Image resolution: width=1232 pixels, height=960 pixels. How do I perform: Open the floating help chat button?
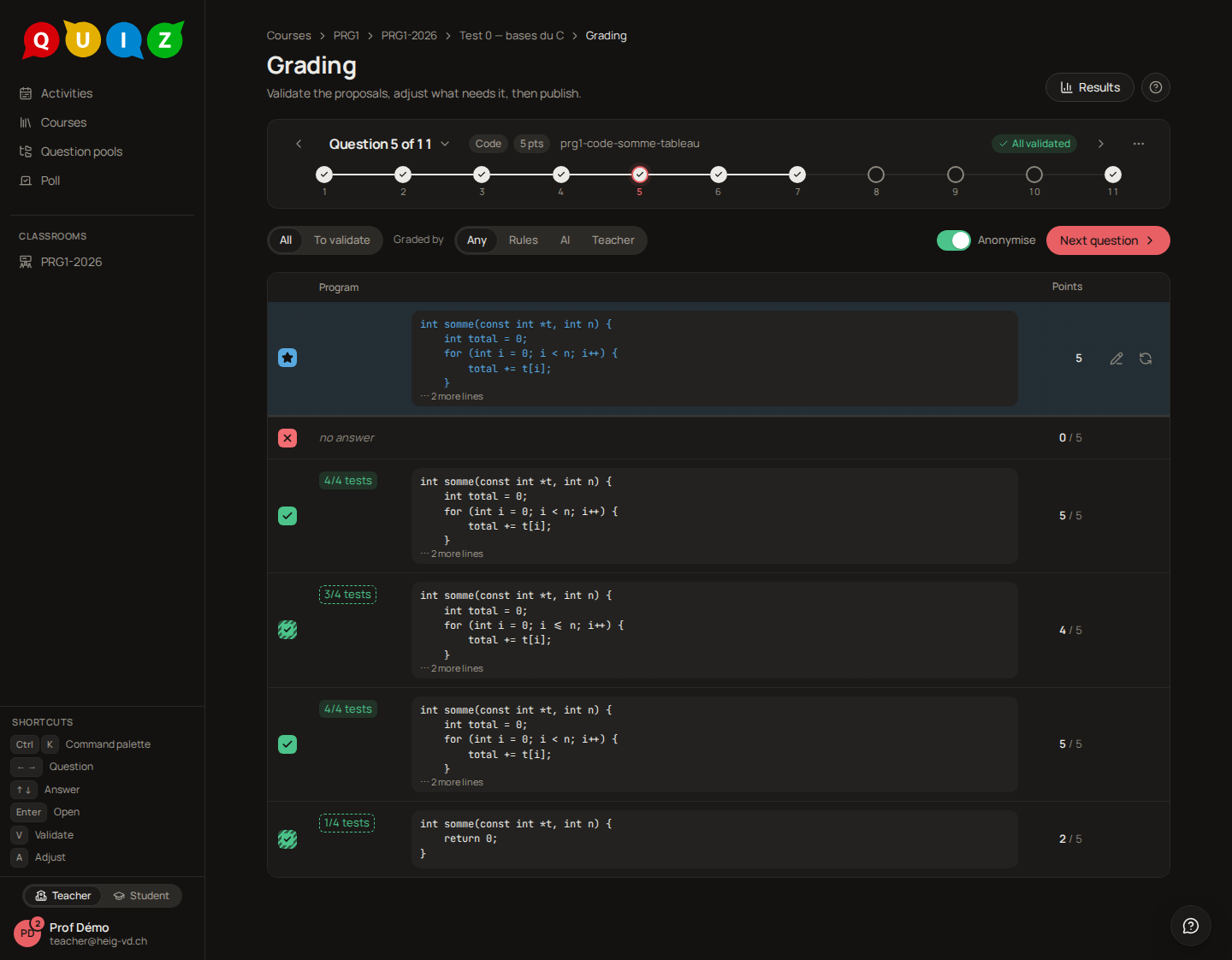(x=1191, y=926)
